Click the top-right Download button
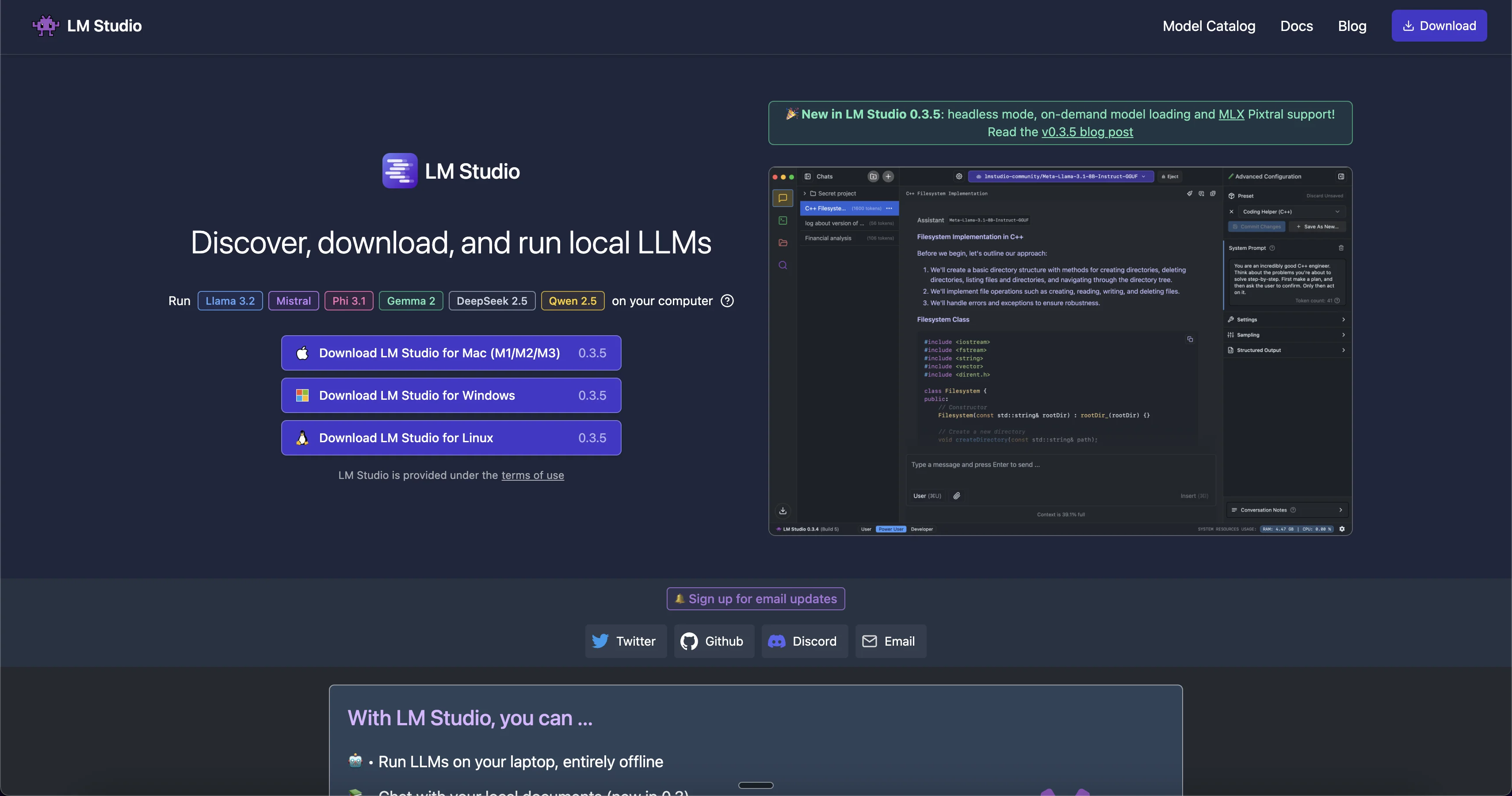The width and height of the screenshot is (1512, 796). coord(1439,26)
